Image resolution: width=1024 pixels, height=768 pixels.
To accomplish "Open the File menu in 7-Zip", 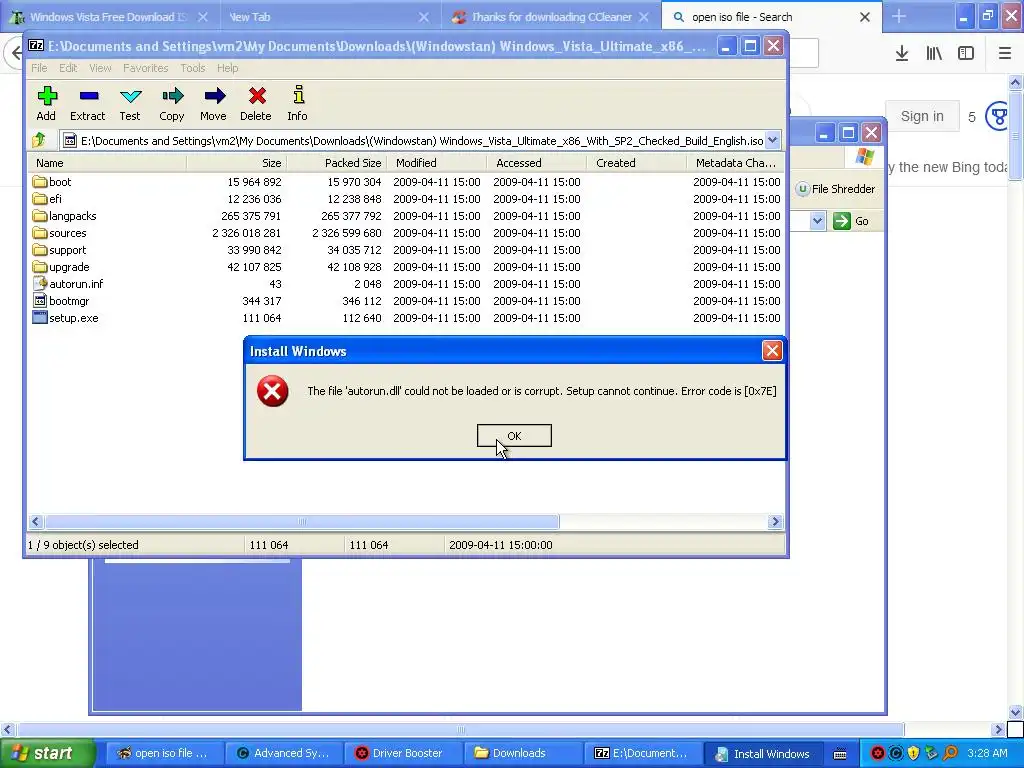I will (x=39, y=68).
